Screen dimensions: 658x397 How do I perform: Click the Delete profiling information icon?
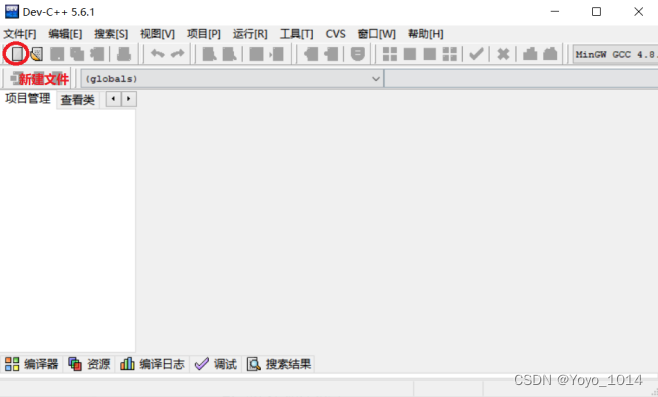pyautogui.click(x=550, y=54)
